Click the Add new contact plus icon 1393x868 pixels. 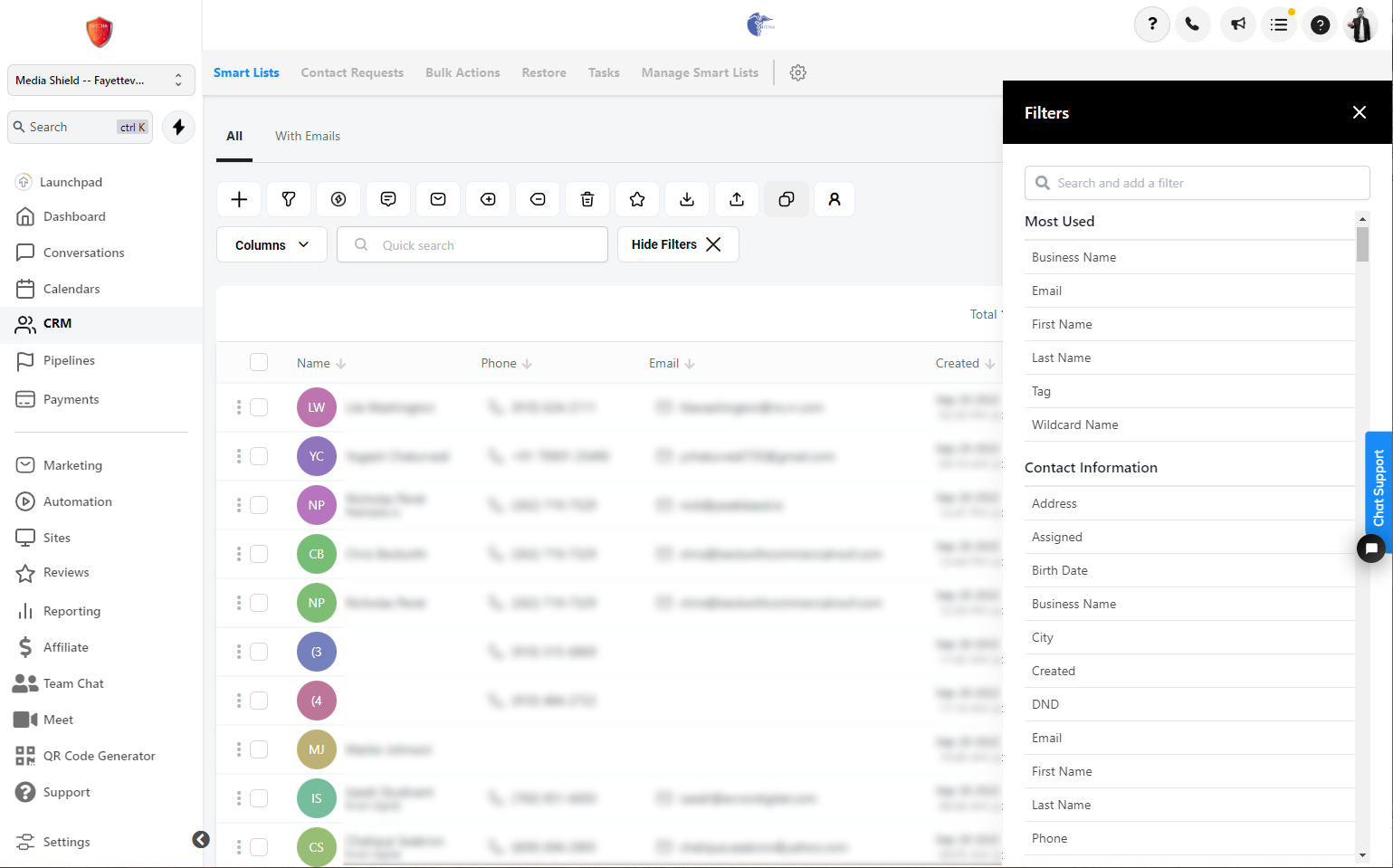pyautogui.click(x=238, y=199)
